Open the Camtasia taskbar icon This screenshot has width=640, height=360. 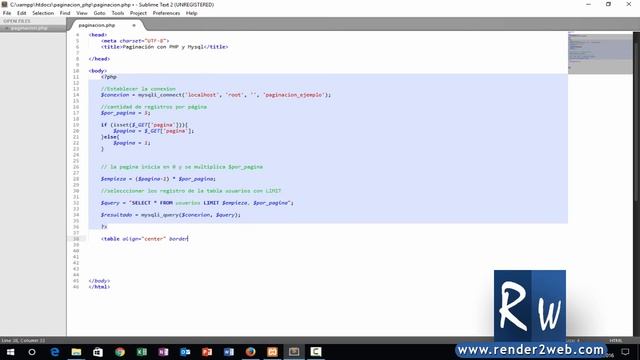[316, 352]
